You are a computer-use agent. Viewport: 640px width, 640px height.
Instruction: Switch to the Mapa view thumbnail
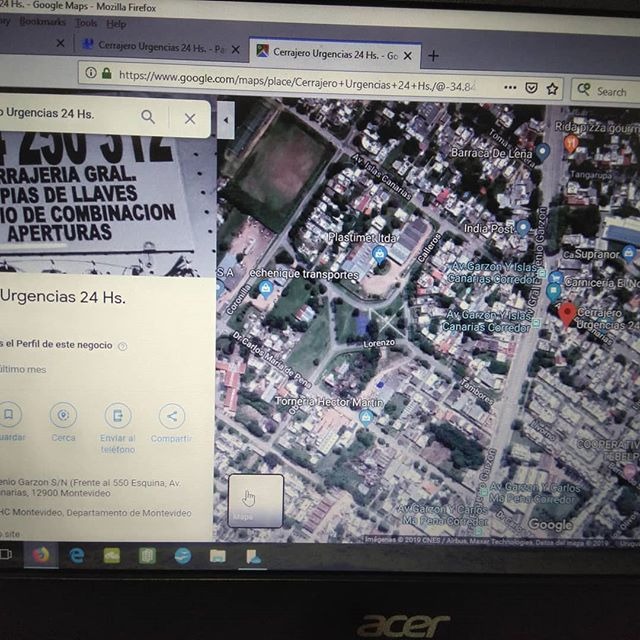coord(255,500)
